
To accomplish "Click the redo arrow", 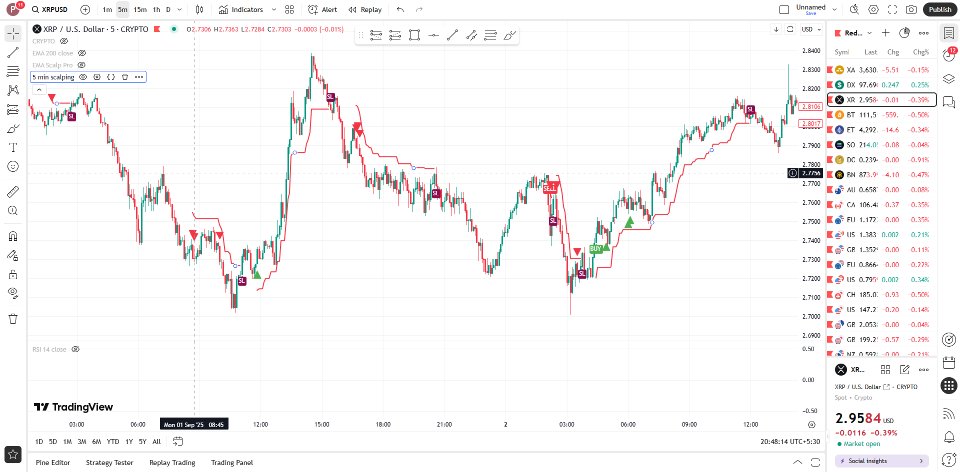I will click(419, 10).
